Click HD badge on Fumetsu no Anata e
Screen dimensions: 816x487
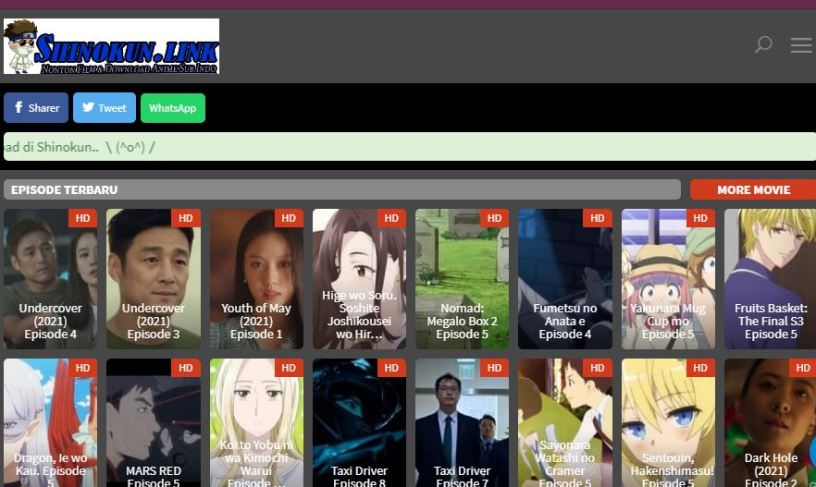[x=598, y=218]
